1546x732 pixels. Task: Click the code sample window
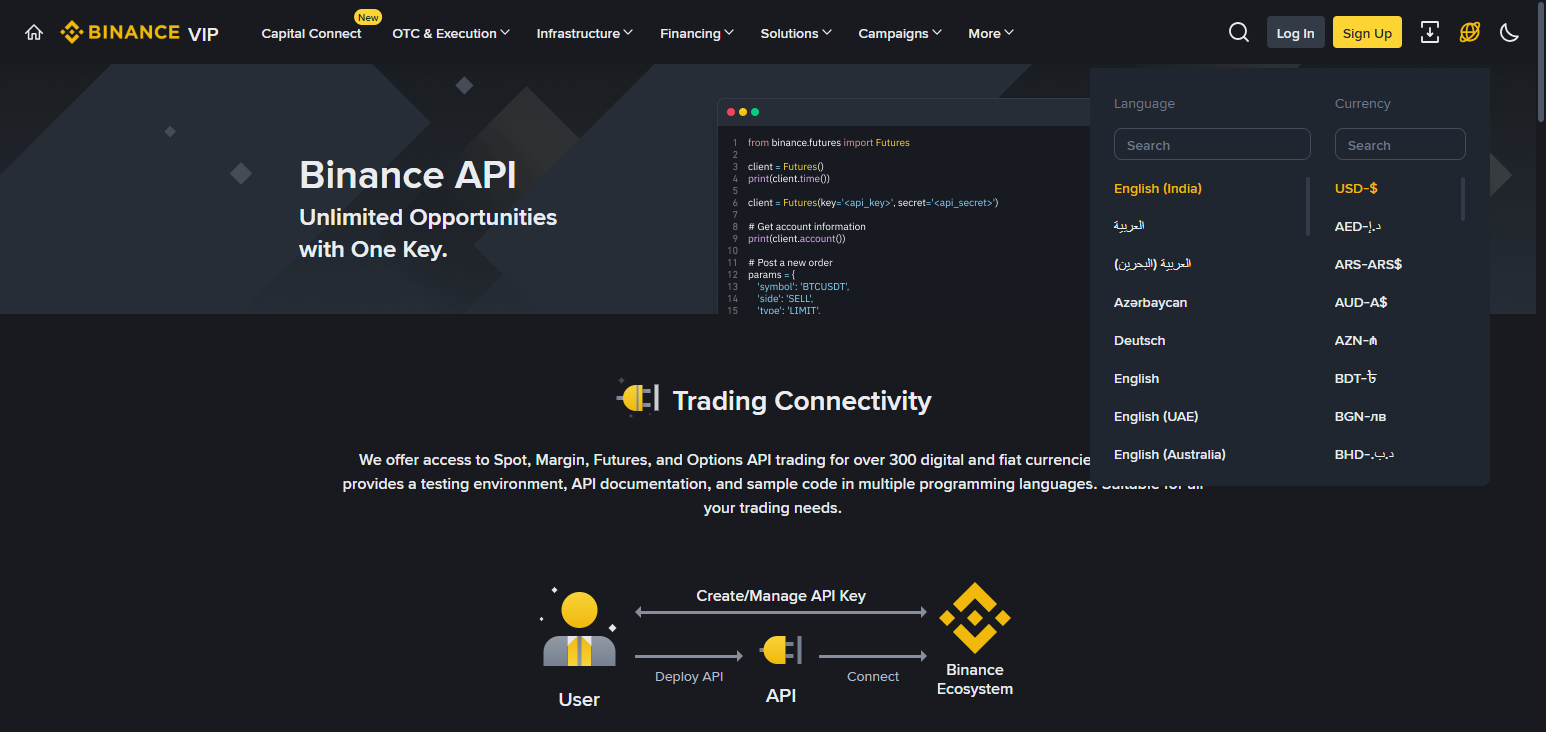[904, 207]
